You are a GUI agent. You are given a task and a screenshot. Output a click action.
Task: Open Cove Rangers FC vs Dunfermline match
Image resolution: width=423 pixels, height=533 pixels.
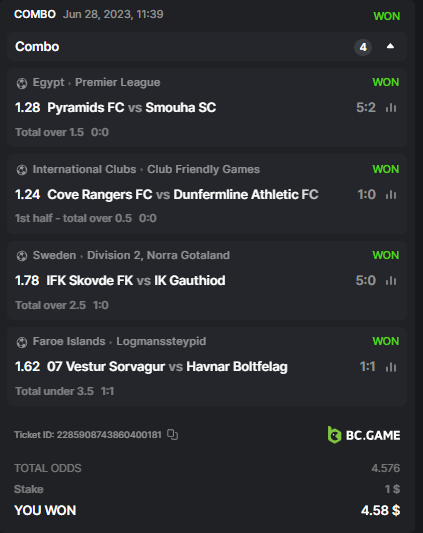183,194
